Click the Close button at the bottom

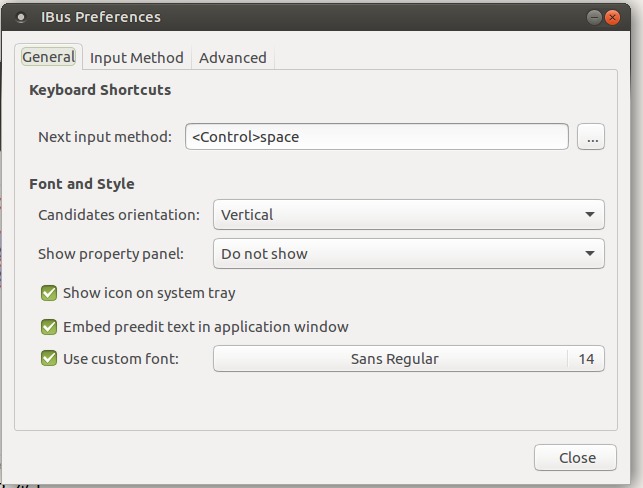click(x=575, y=457)
